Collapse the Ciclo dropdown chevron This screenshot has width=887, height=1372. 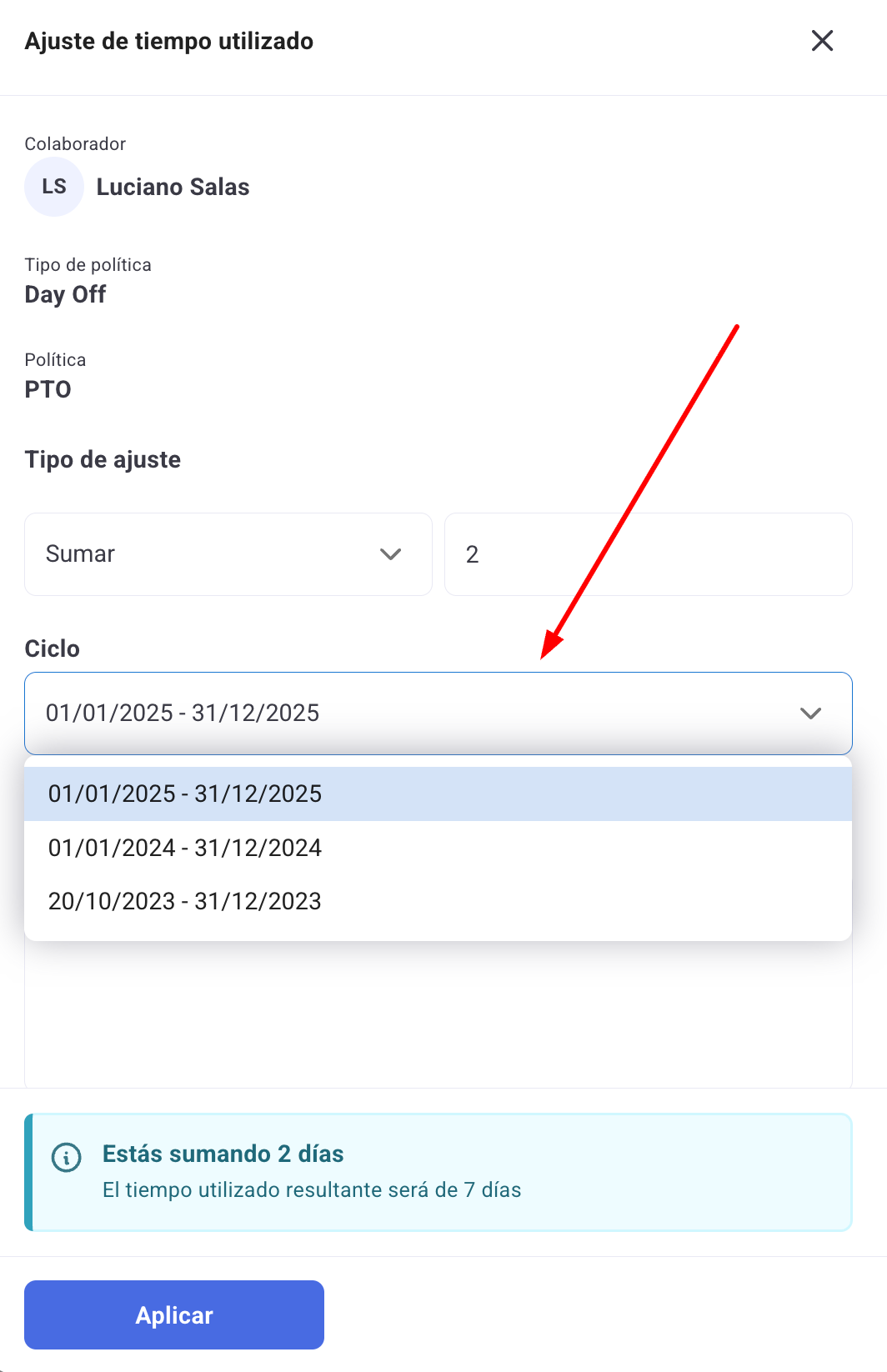point(810,714)
